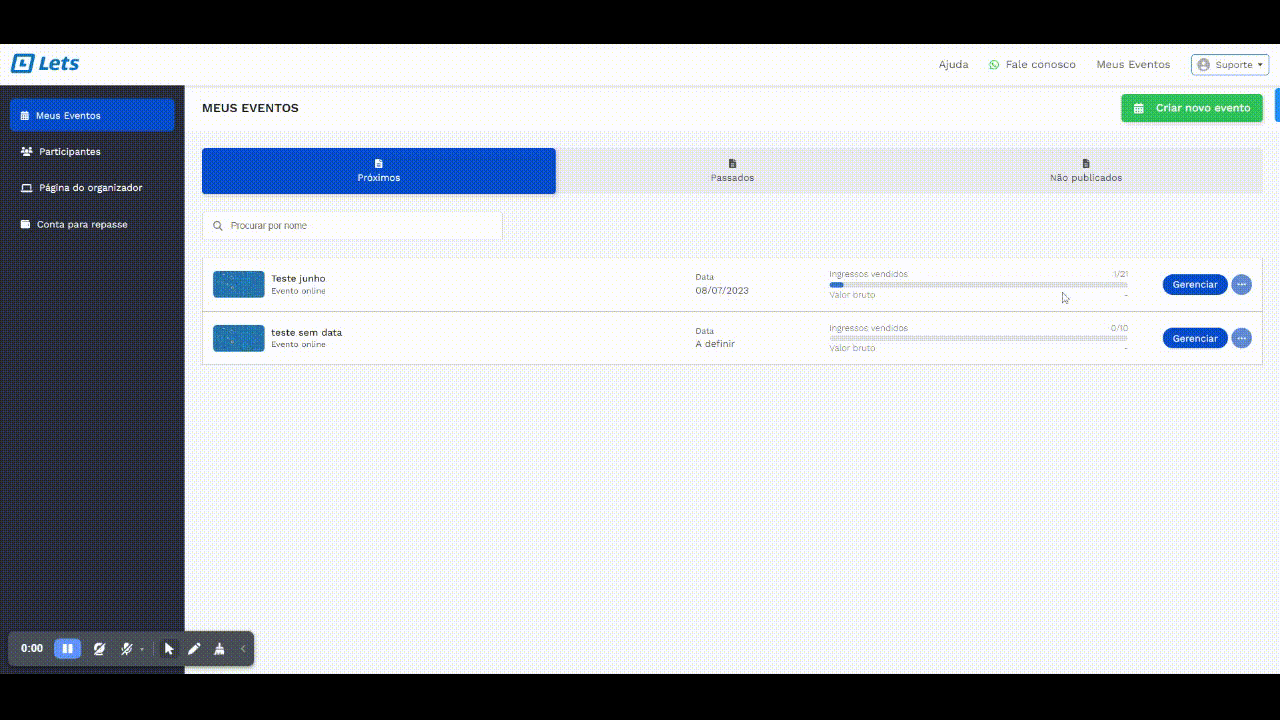Click the Lets logo
1280x720 pixels.
(45, 64)
